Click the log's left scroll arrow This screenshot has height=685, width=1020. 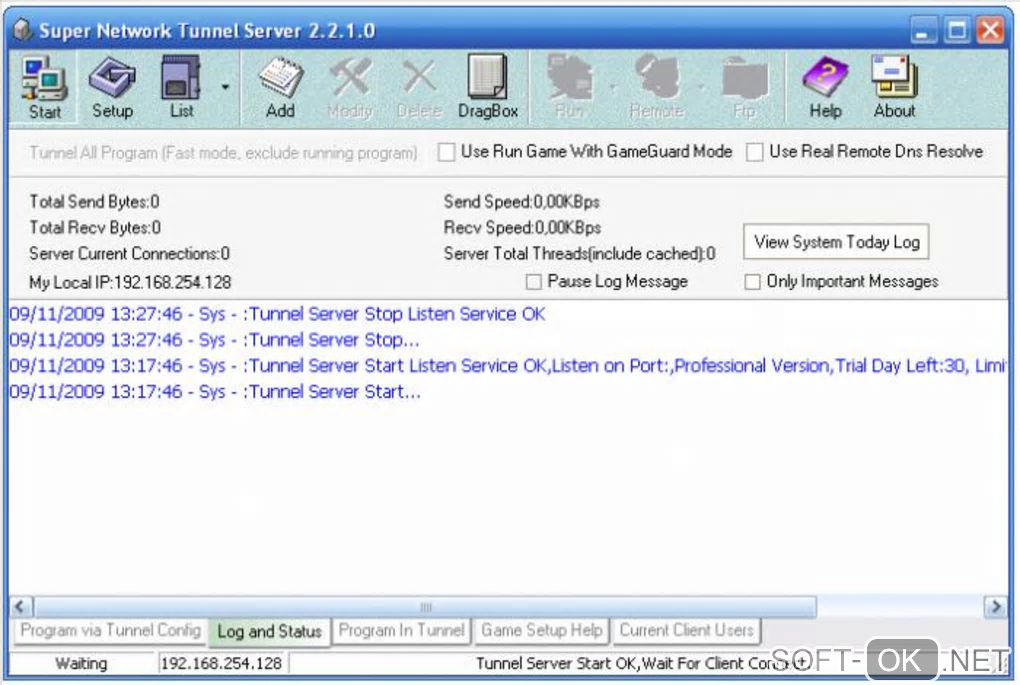tap(20, 607)
